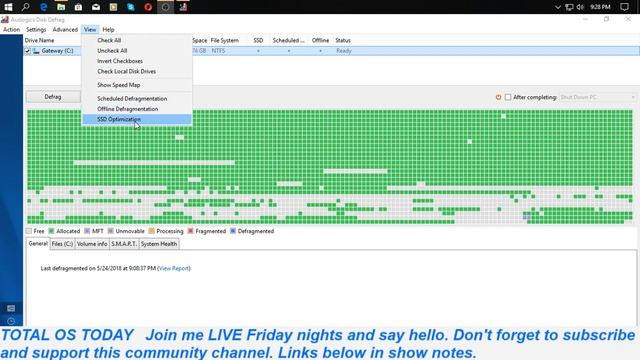The height and width of the screenshot is (360, 640).
Task: Click the Free legend color swatch
Action: (29, 231)
